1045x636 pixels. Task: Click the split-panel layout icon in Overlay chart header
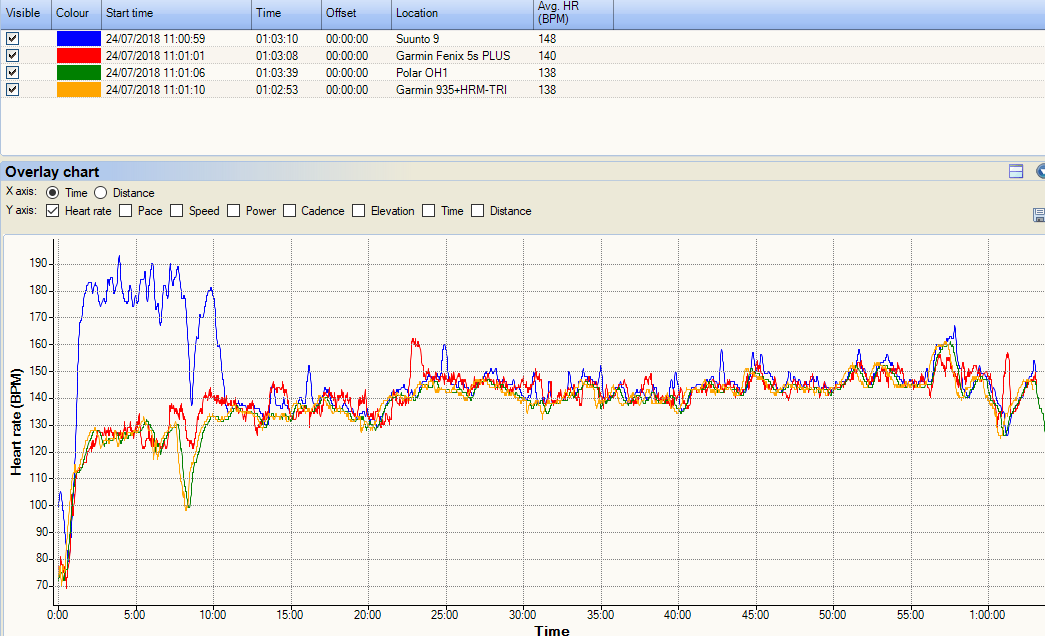[x=1016, y=171]
